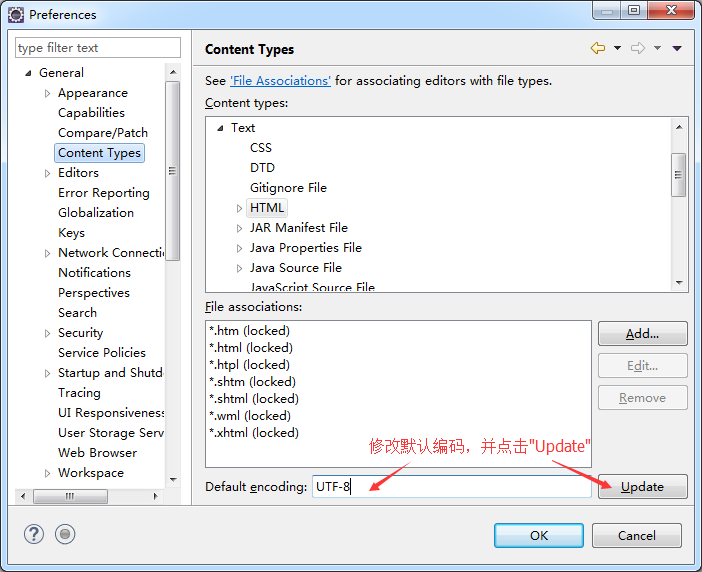Expand the HTML content type node
Viewport: 702px width, 572px height.
coord(239,208)
